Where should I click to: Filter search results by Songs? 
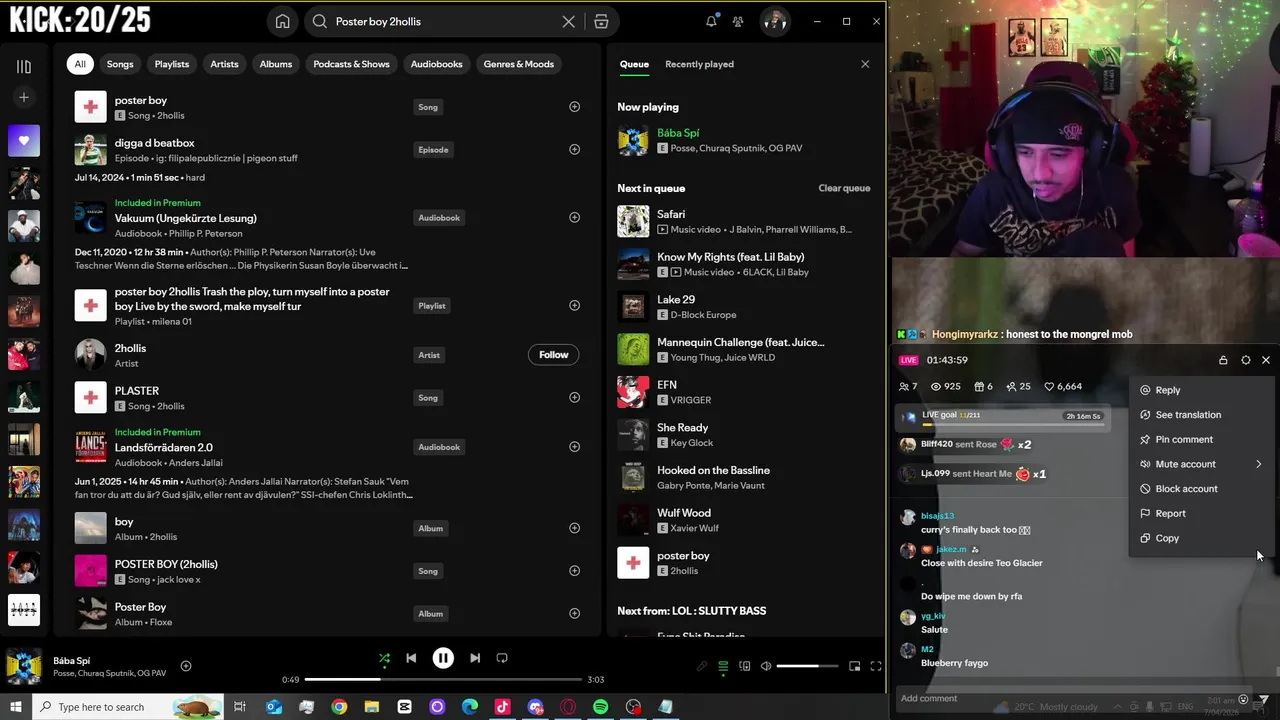[x=120, y=64]
